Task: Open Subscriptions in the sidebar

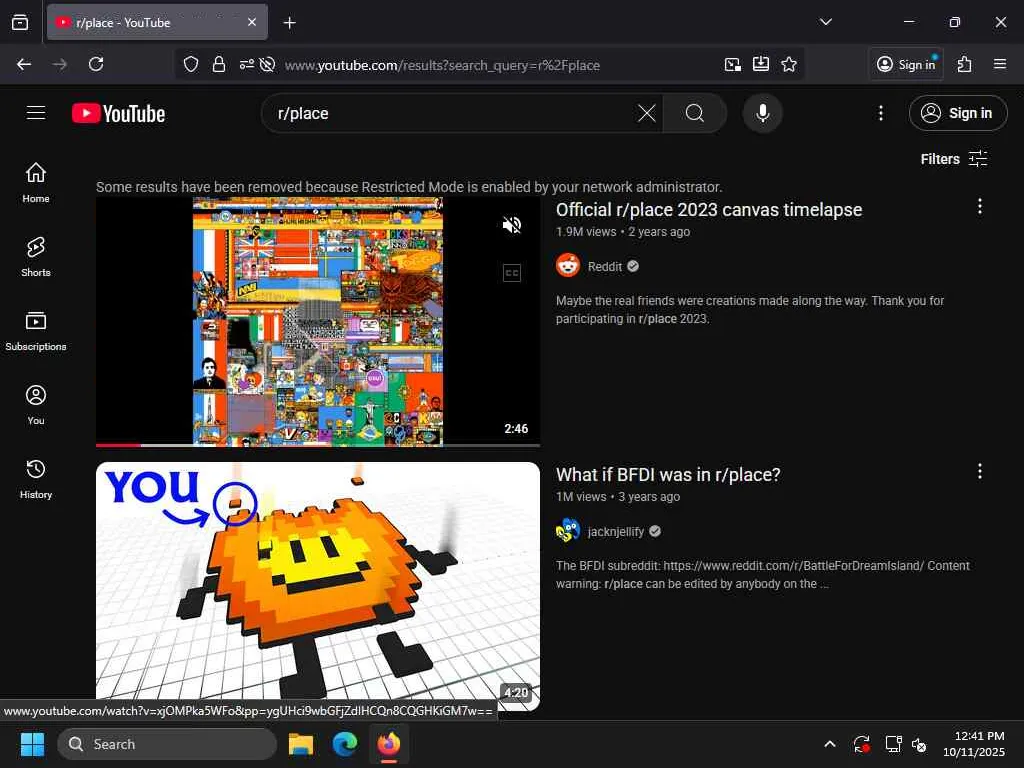Action: (x=36, y=331)
